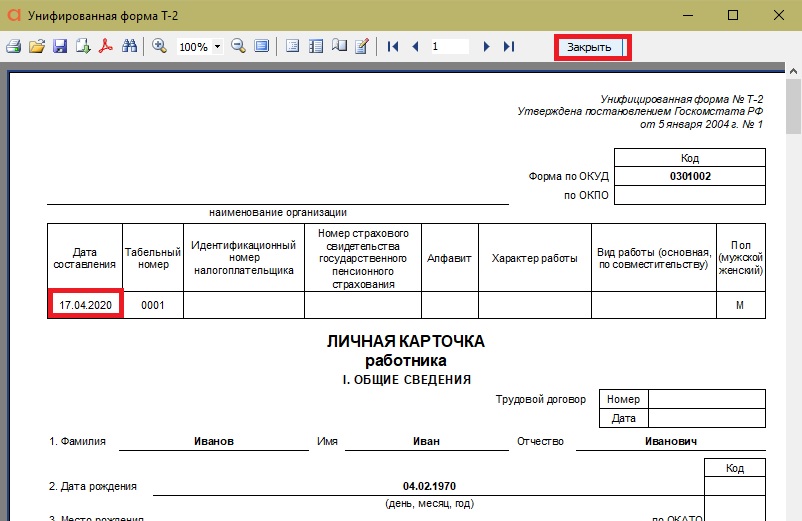Click the Форма по ОКУД label
This screenshot has height=521, width=802.
pyautogui.click(x=568, y=176)
